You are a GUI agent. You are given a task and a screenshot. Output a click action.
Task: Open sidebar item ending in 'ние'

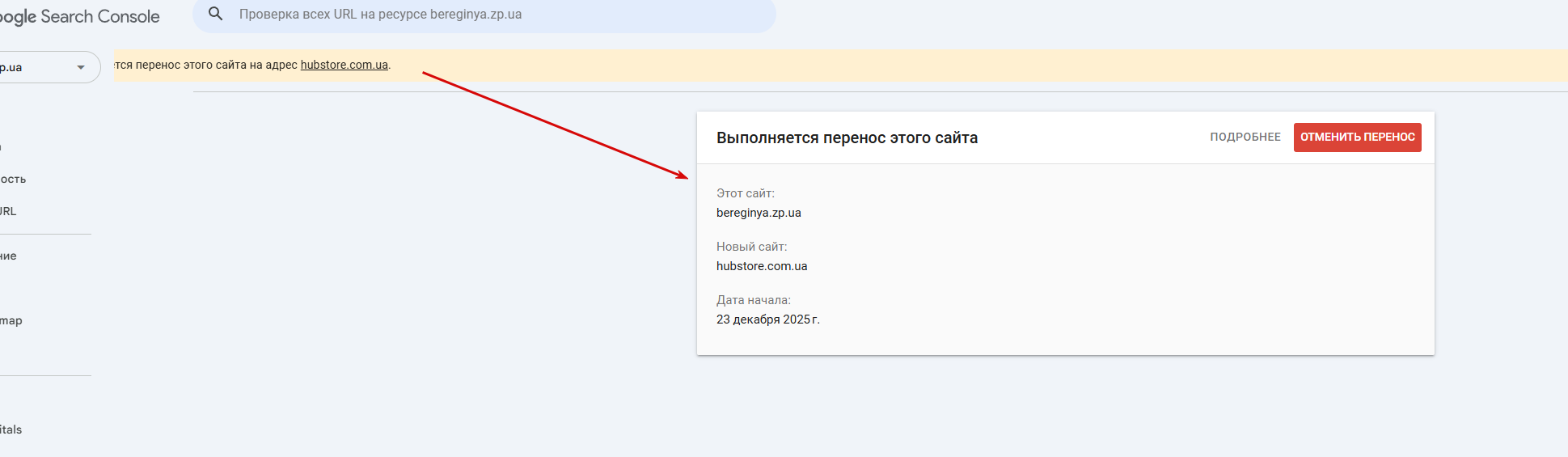point(8,256)
